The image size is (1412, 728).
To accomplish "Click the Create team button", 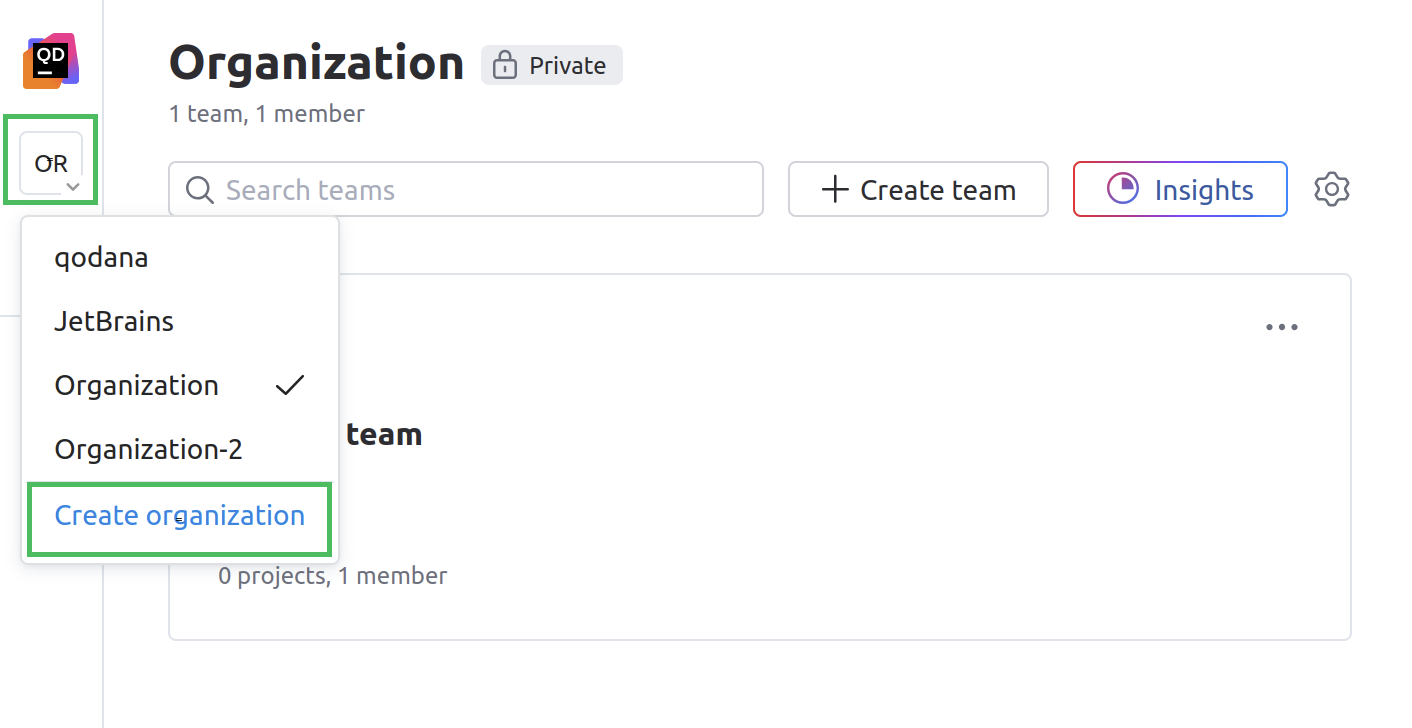I will [x=917, y=189].
